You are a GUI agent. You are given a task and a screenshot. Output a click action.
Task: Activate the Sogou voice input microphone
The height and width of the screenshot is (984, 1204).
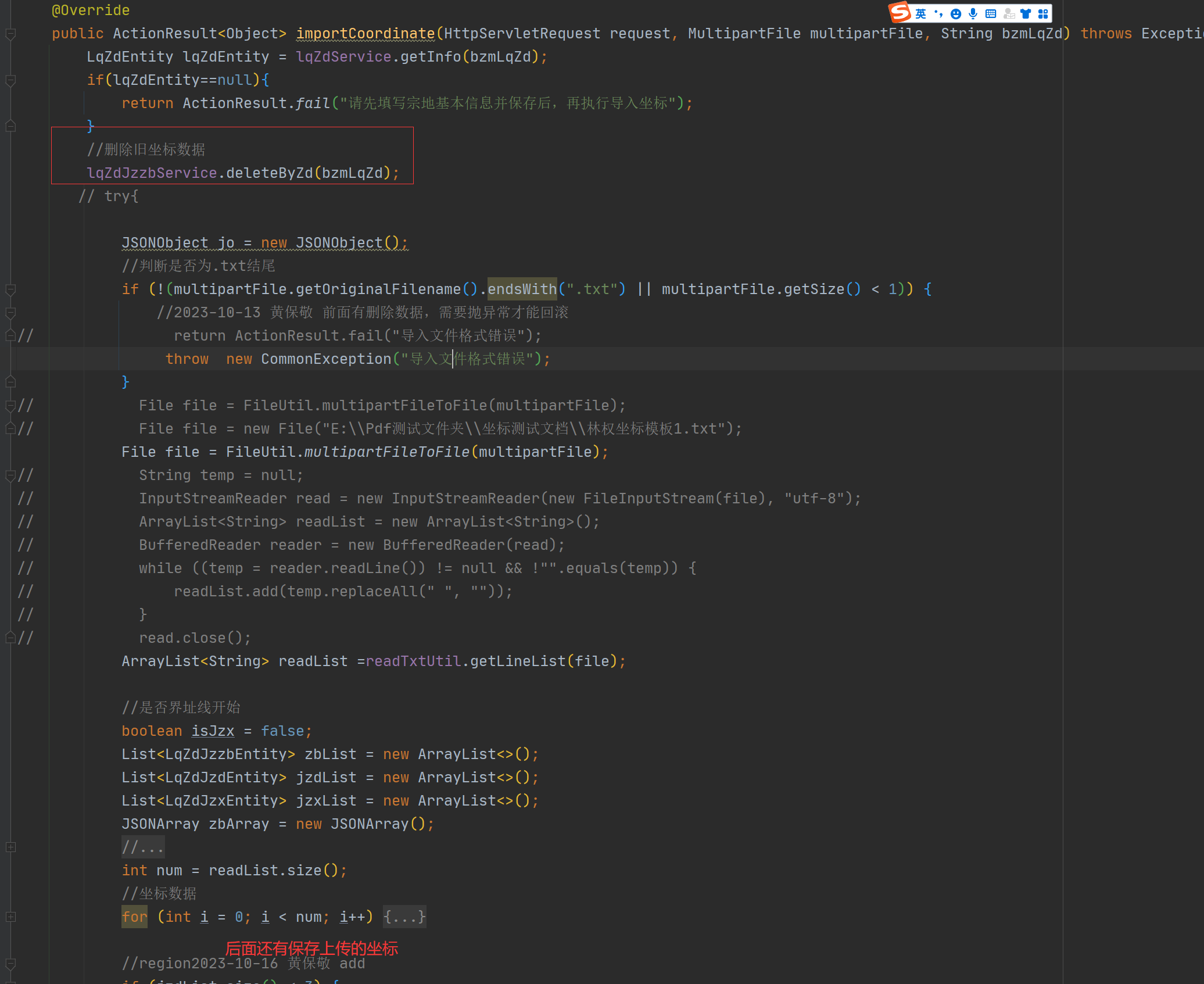click(x=973, y=14)
